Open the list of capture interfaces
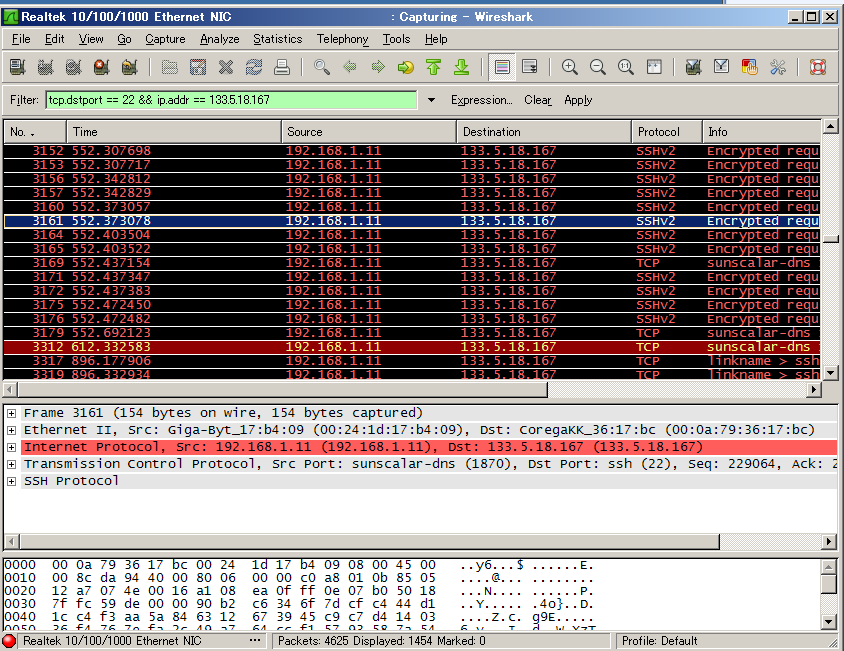This screenshot has width=844, height=651. click(x=18, y=67)
